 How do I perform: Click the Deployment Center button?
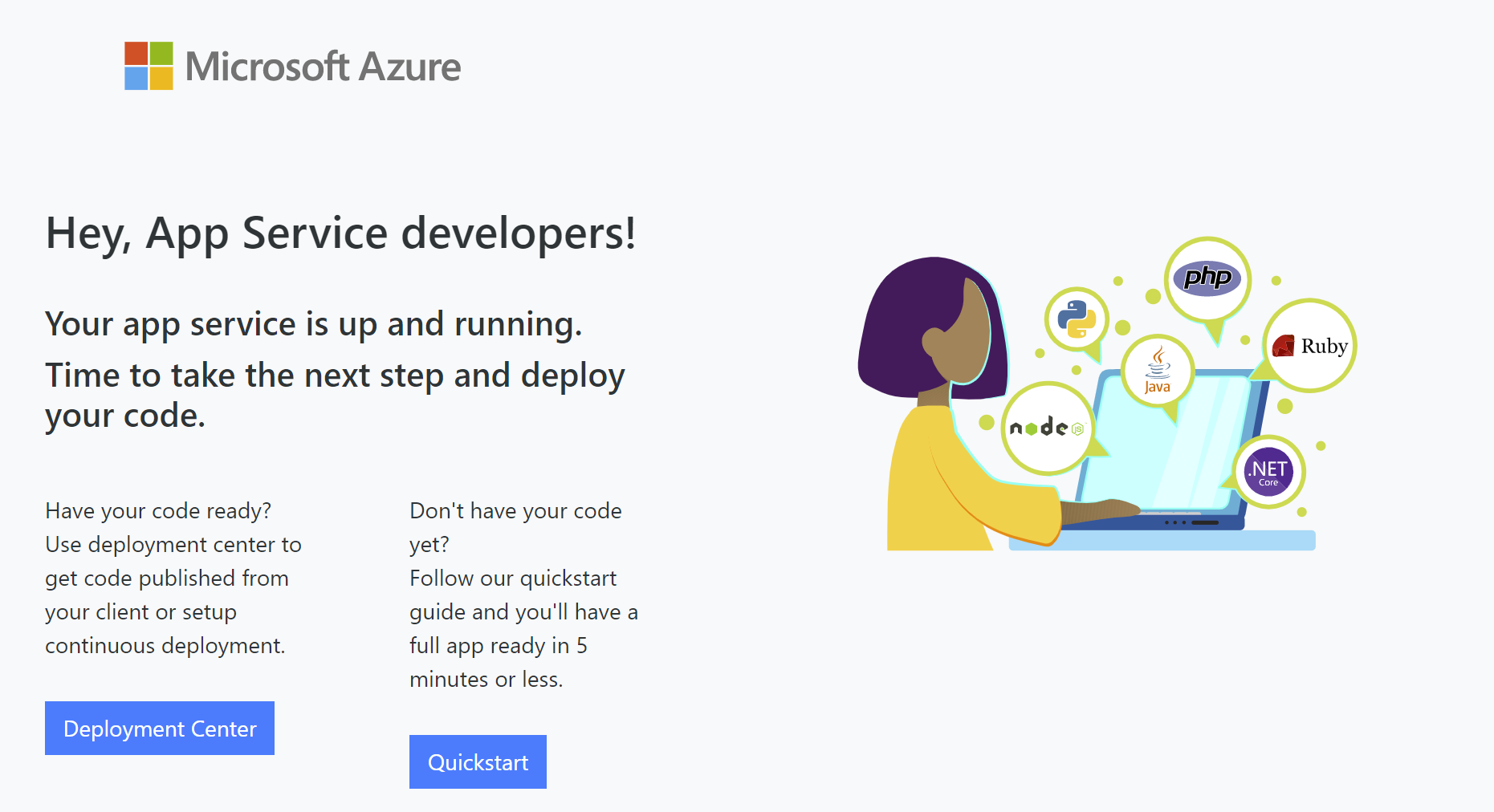(x=160, y=728)
